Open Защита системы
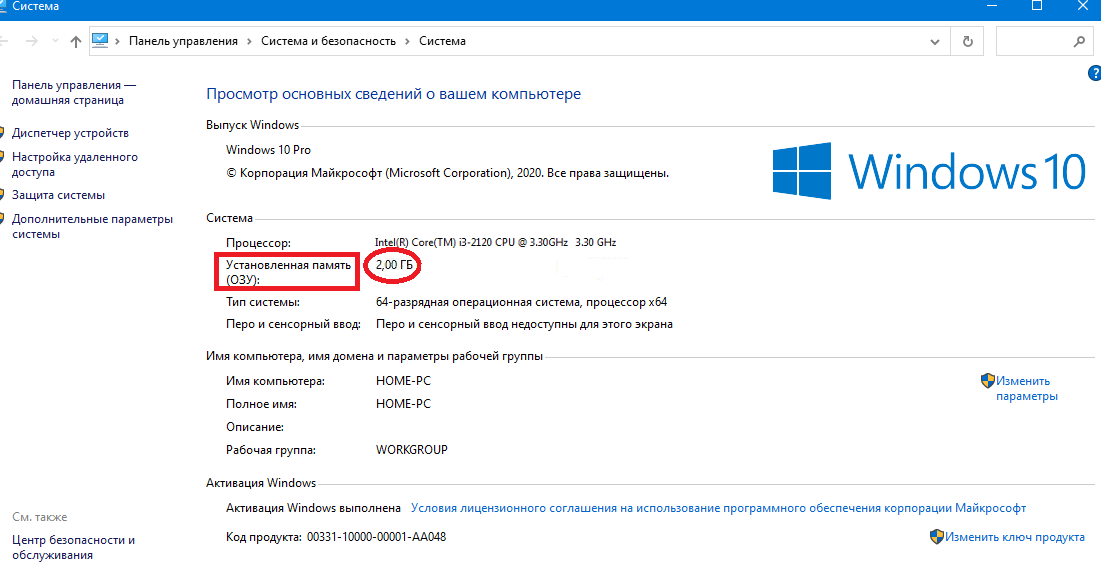The width and height of the screenshot is (1104, 564). (x=58, y=195)
